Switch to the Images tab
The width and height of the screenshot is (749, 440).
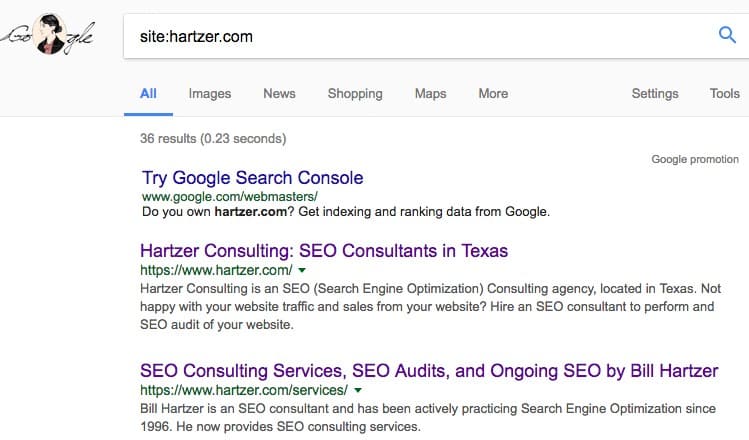[210, 94]
